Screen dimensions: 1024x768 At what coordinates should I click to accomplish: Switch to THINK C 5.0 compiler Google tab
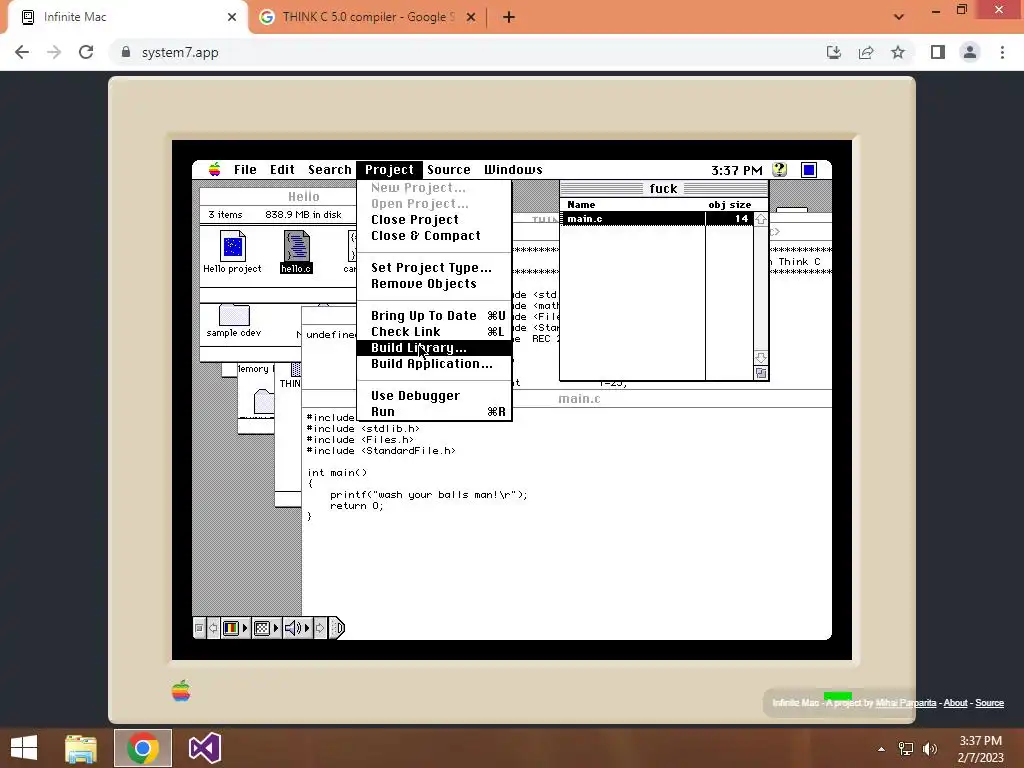coord(368,17)
